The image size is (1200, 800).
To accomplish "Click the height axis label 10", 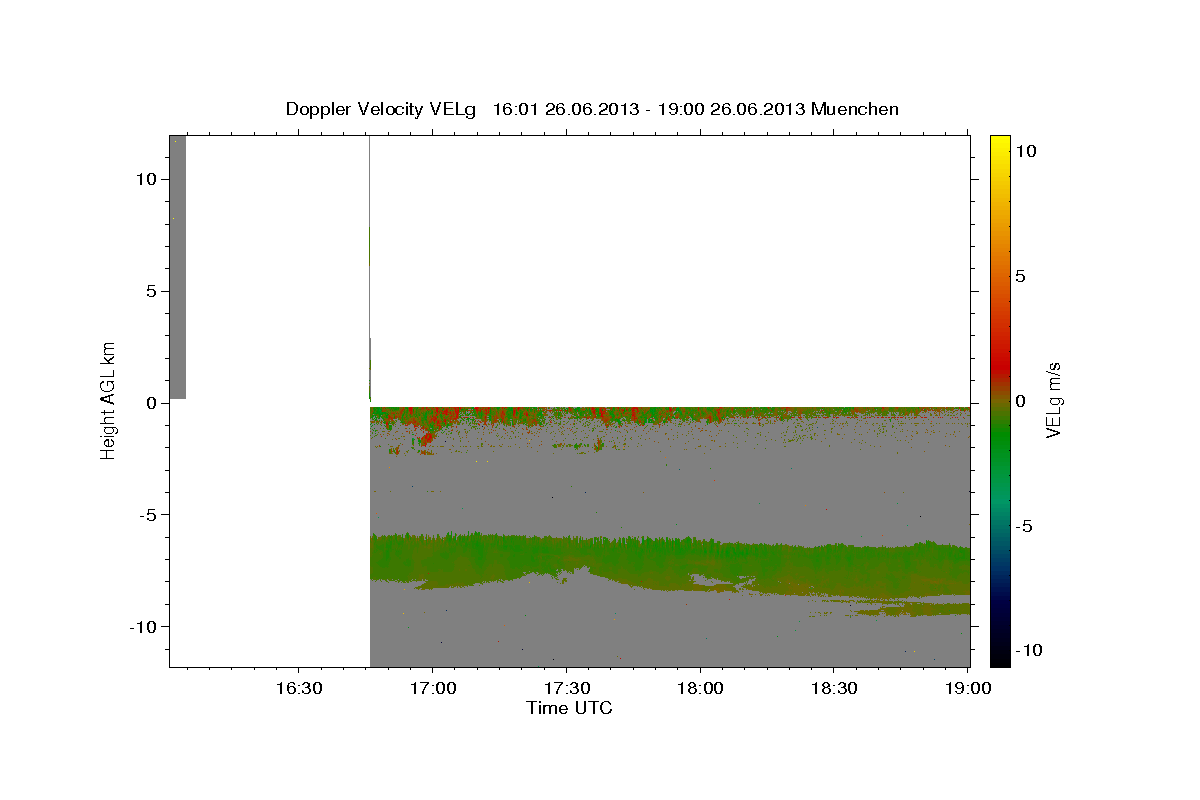I will click(146, 180).
